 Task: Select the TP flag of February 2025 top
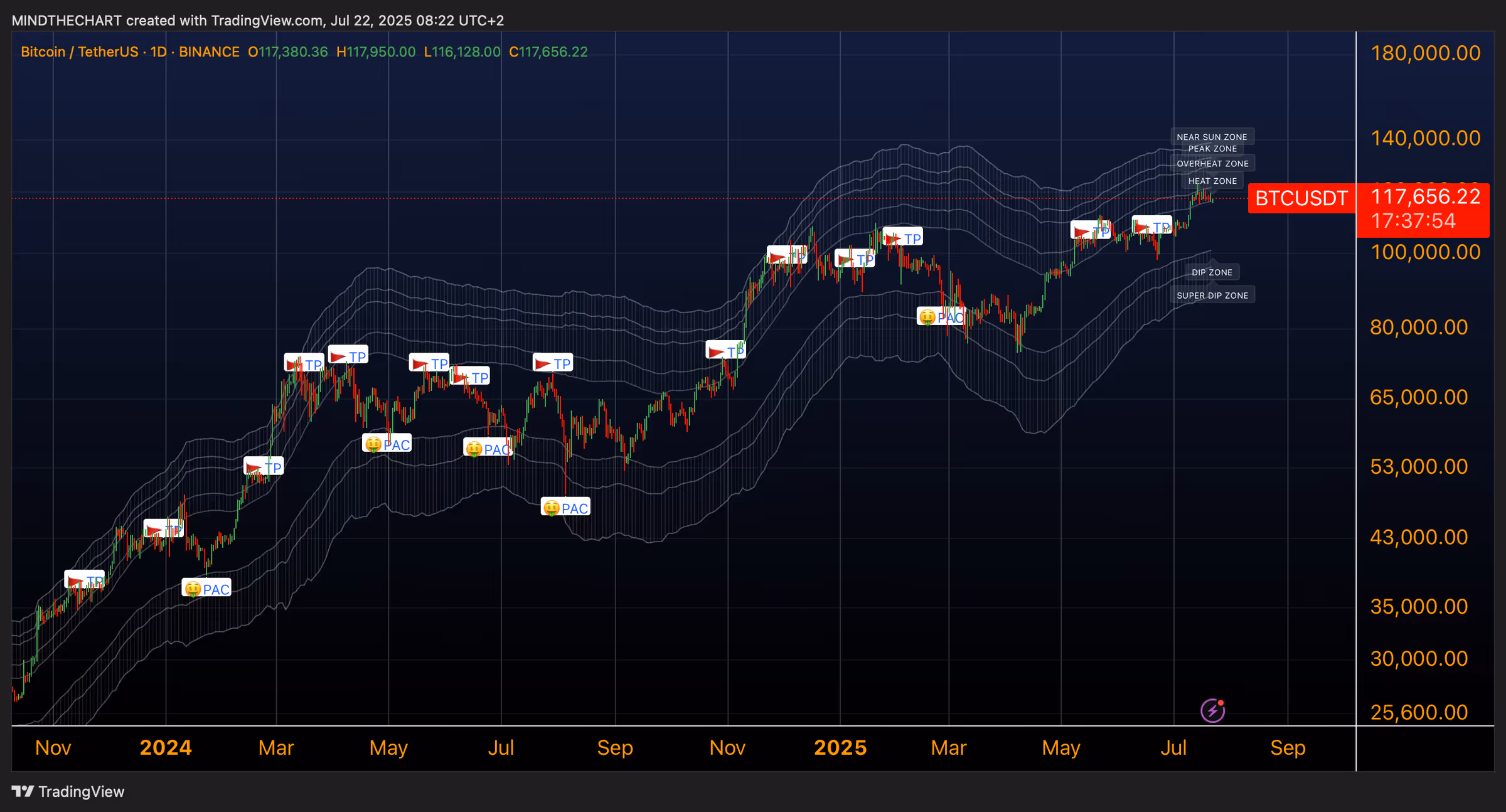(903, 237)
